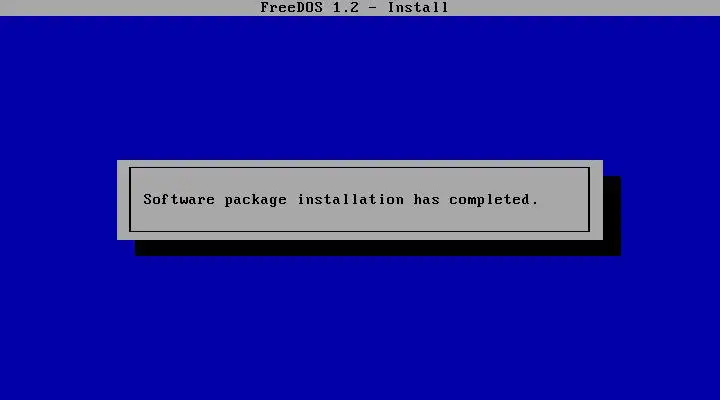The height and width of the screenshot is (400, 720).
Task: Click the word "Software" in the dialog
Action: (x=179, y=199)
